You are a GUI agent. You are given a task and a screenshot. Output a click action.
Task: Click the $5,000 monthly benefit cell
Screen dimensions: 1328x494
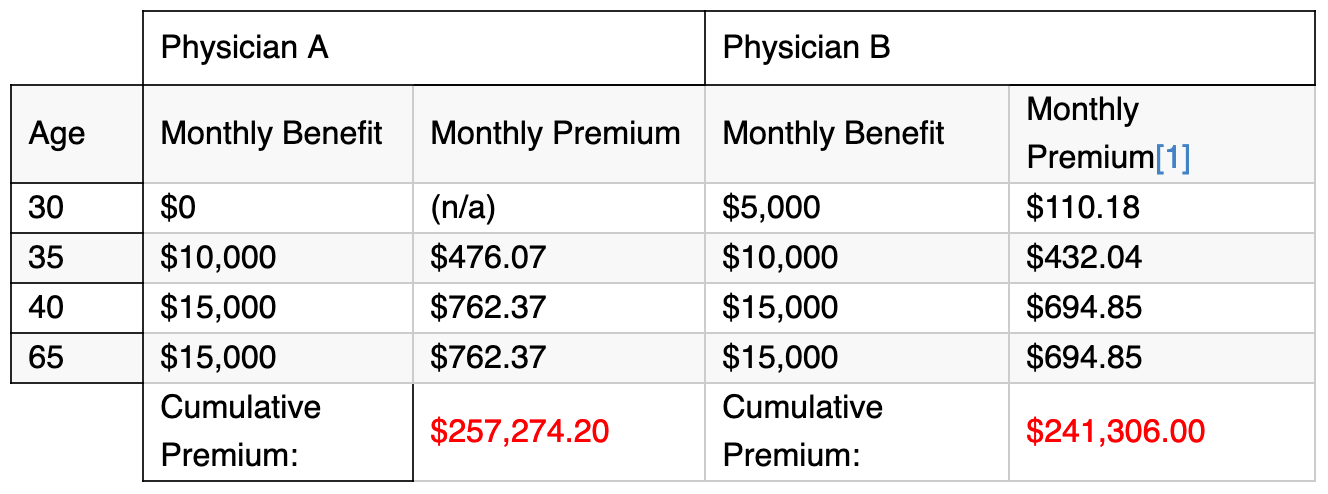click(857, 208)
